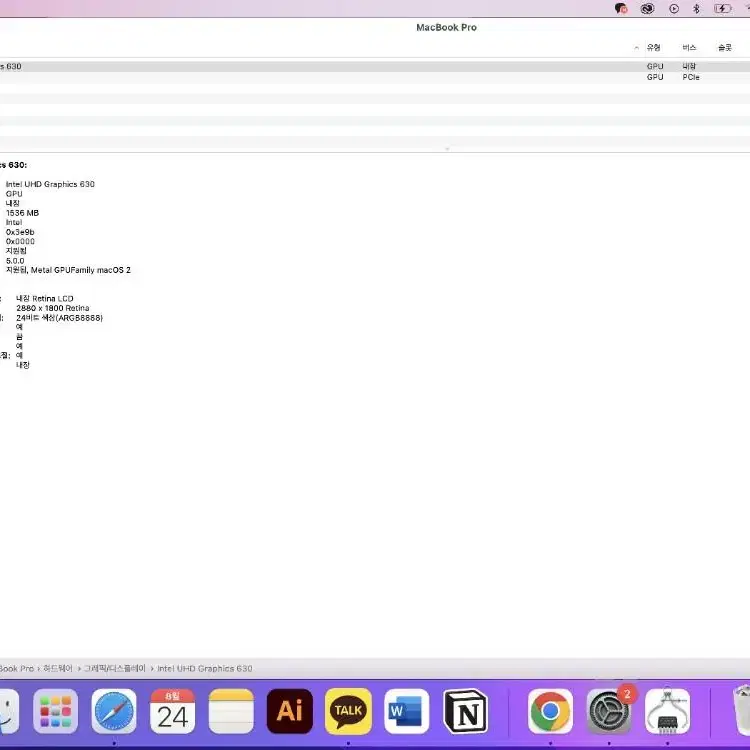Switch to Google Chrome in Dock
750x750 pixels.
[x=550, y=711]
